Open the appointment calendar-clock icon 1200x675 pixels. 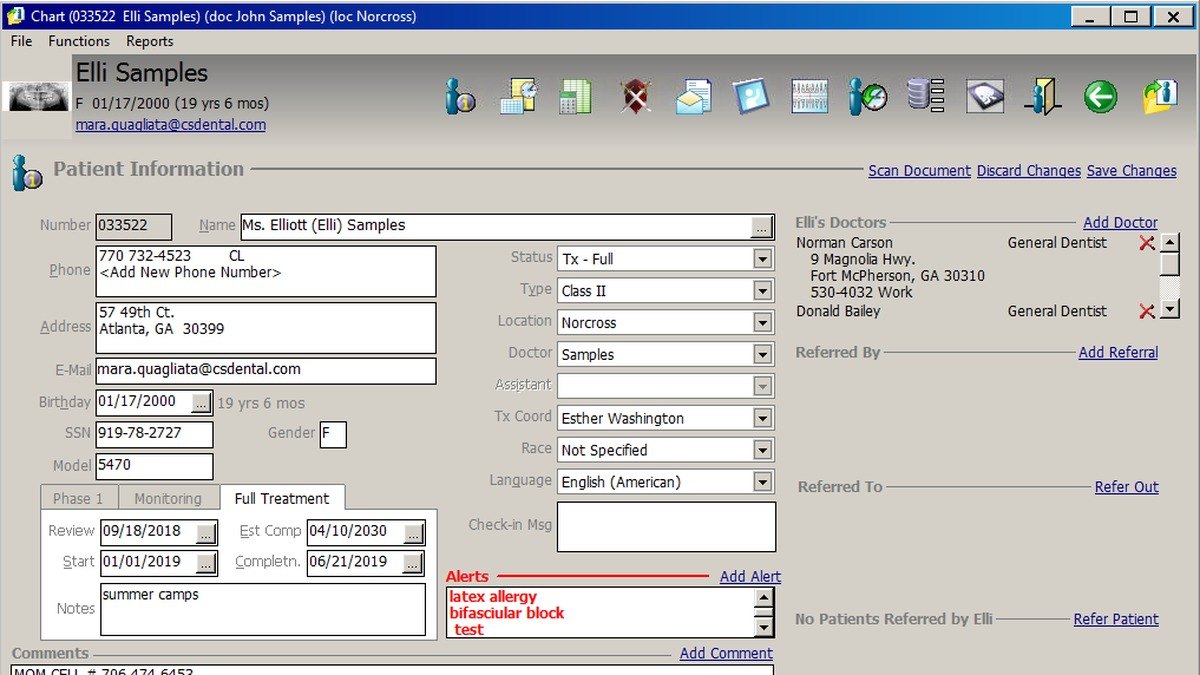tap(519, 97)
